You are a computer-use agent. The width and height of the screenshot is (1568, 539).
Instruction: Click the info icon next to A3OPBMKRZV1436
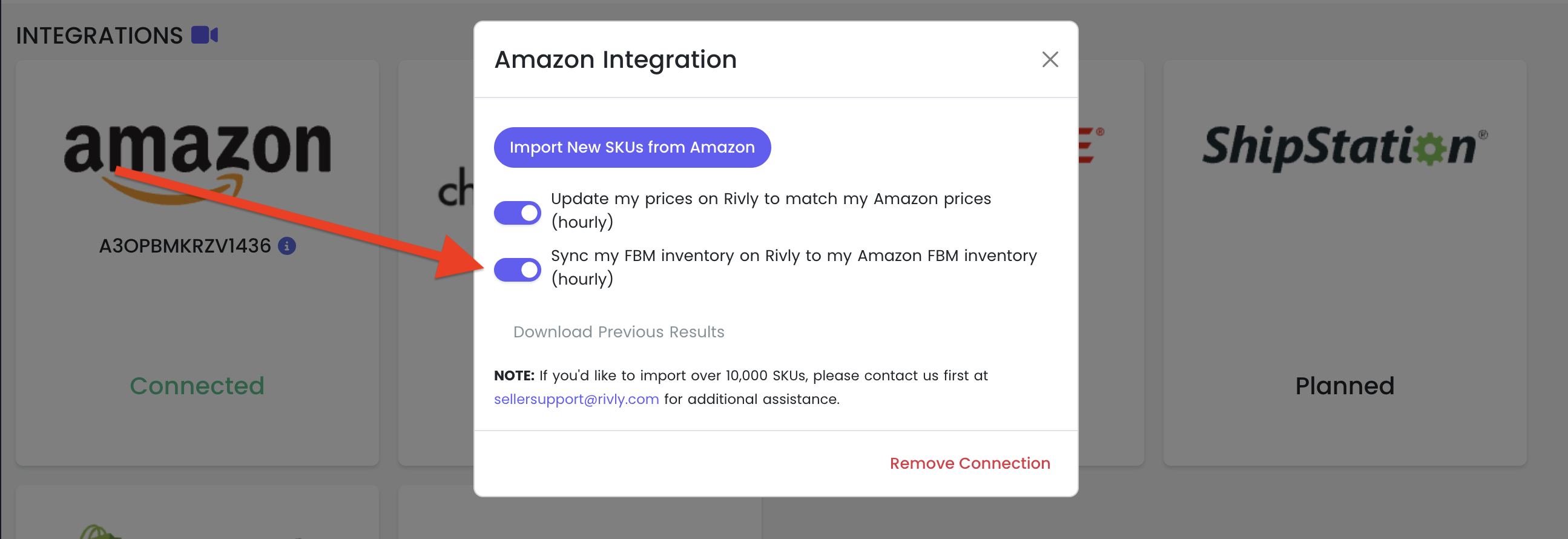[x=287, y=246]
